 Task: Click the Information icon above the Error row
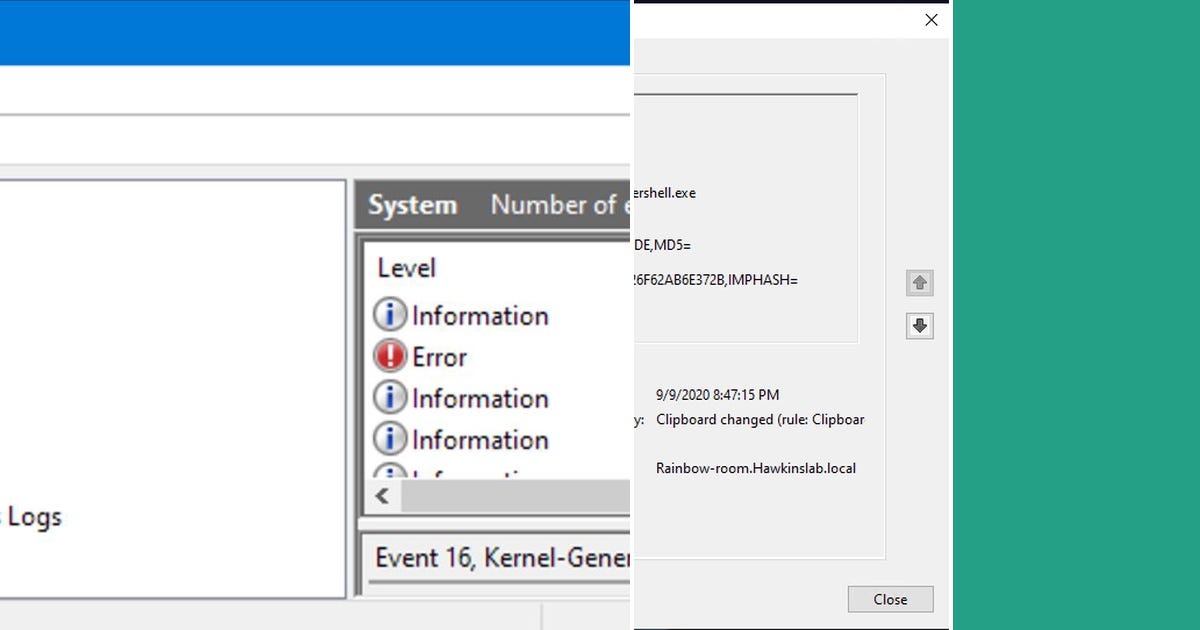(390, 315)
